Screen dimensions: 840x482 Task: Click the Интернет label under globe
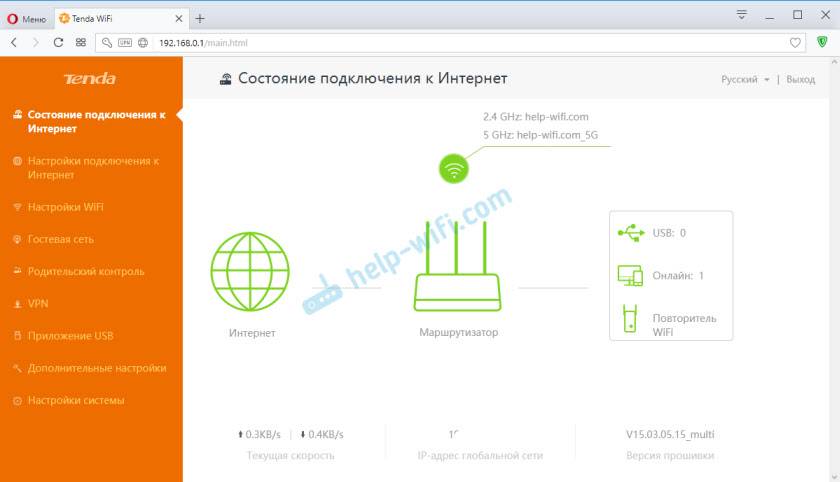point(252,333)
